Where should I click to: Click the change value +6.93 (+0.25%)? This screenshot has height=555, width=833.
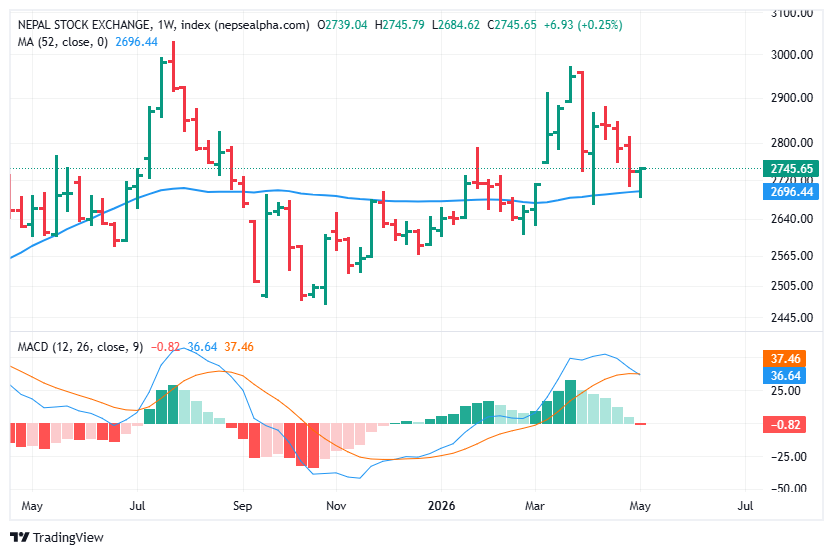583,25
